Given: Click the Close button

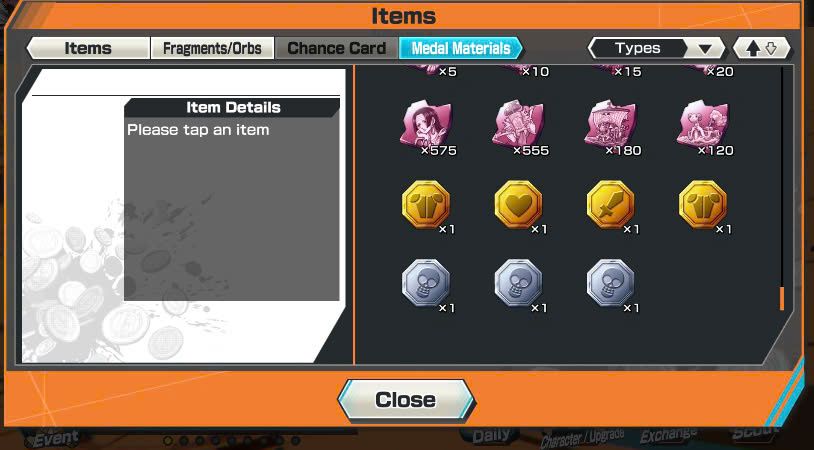Looking at the screenshot, I should [406, 400].
